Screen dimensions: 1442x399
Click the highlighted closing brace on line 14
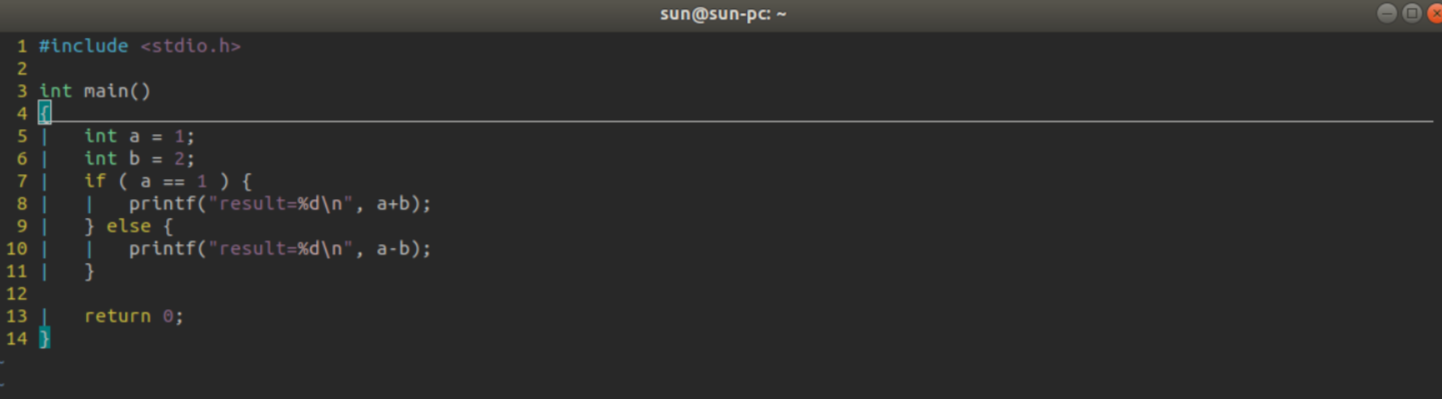[x=44, y=339]
